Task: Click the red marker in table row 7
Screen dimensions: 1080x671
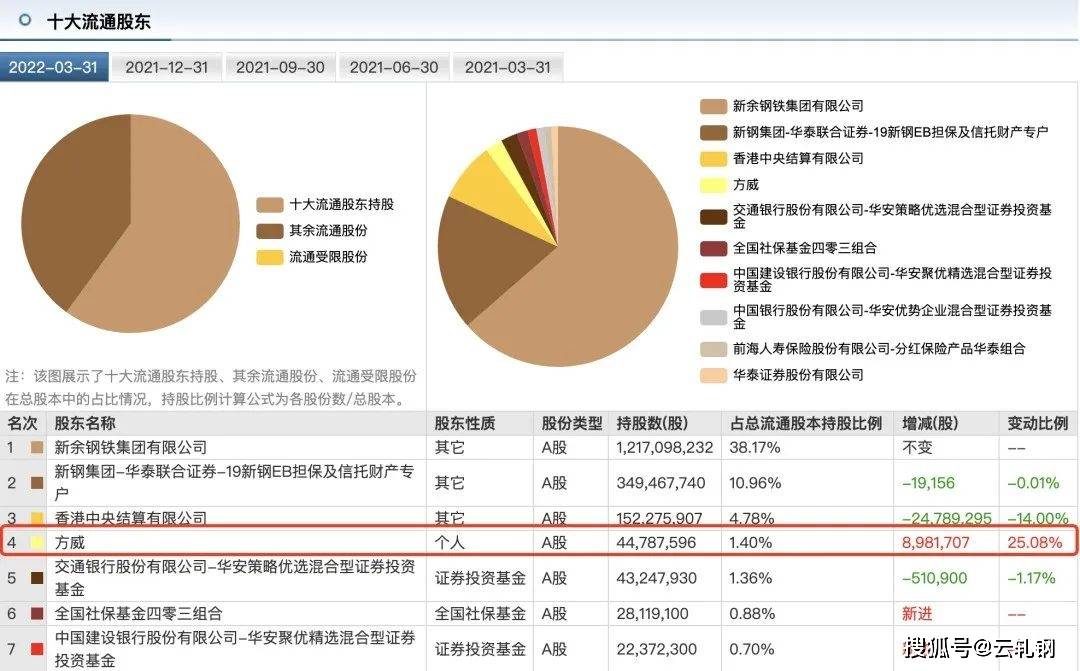Action: pyautogui.click(x=37, y=649)
